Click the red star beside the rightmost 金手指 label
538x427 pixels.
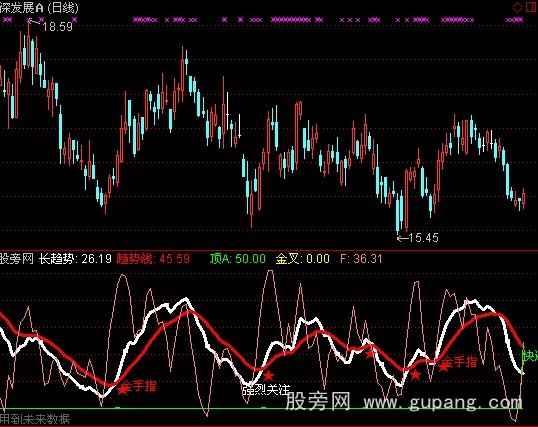[444, 367]
